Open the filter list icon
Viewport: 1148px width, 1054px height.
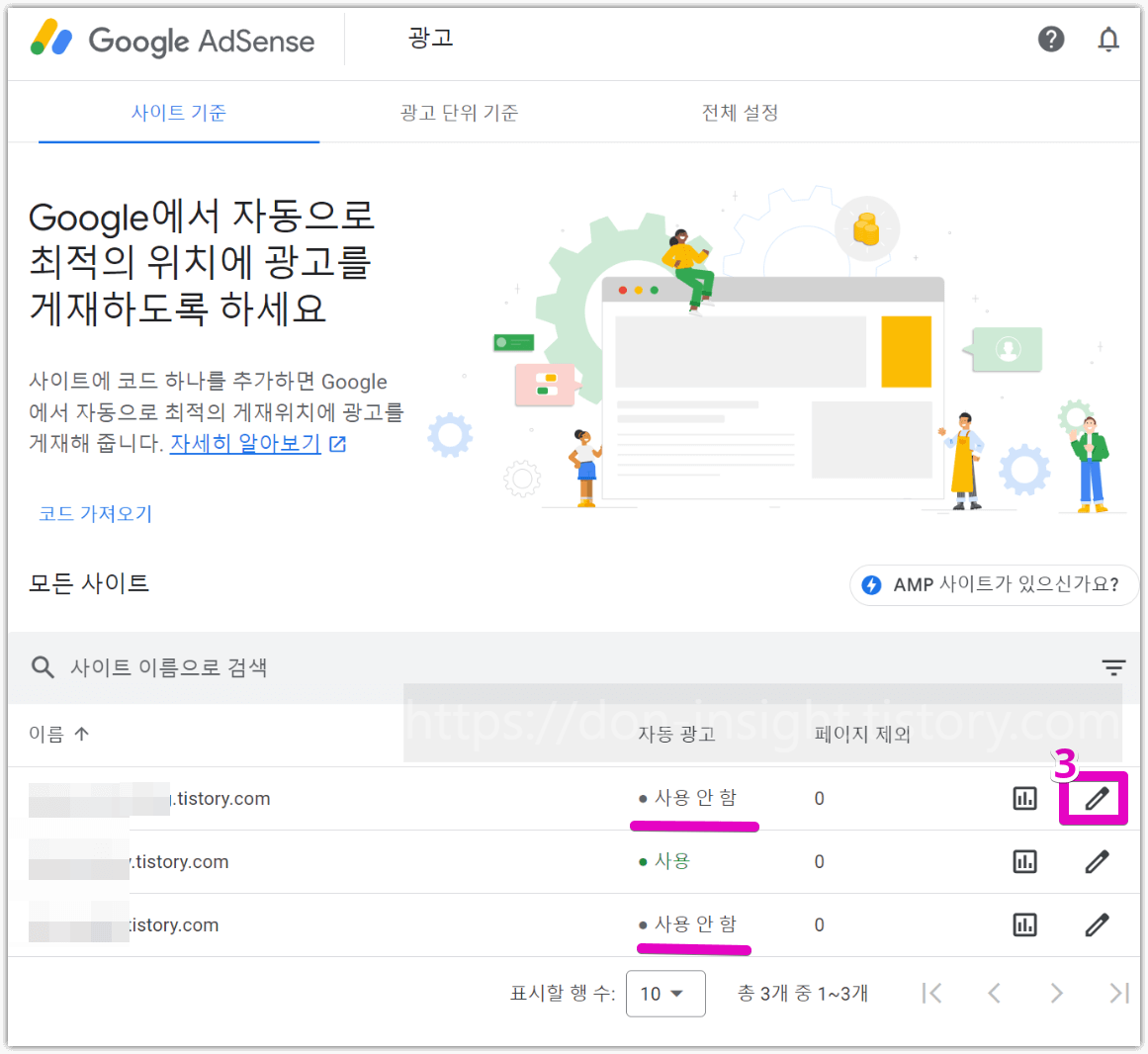coord(1113,666)
